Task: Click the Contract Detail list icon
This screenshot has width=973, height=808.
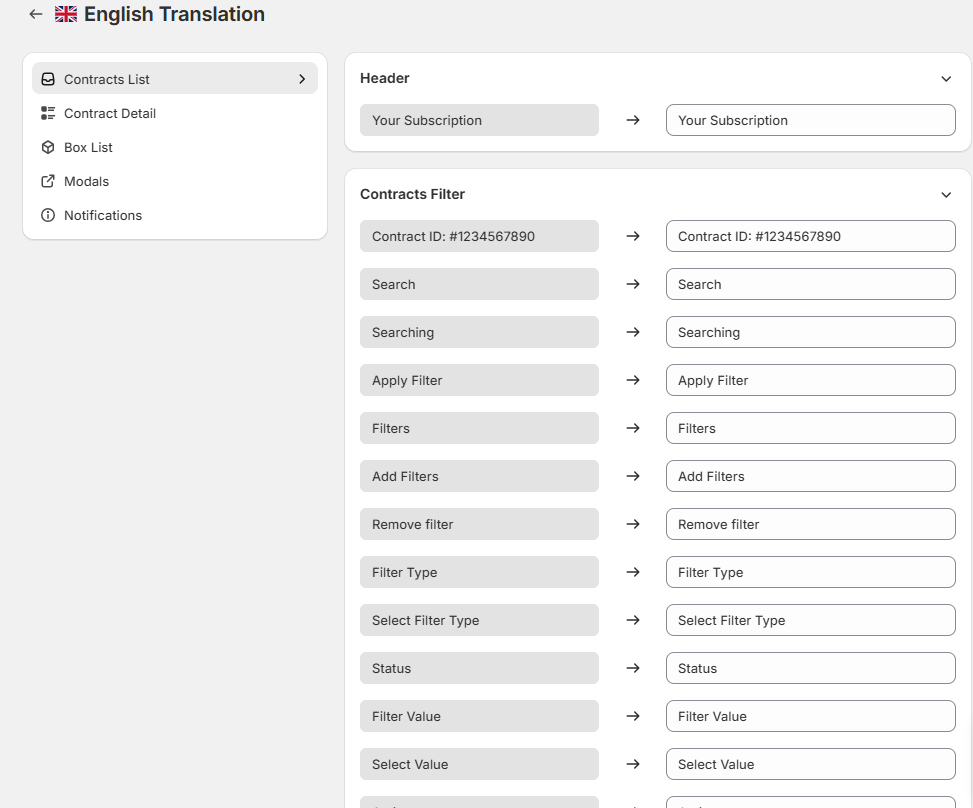Action: tap(48, 113)
